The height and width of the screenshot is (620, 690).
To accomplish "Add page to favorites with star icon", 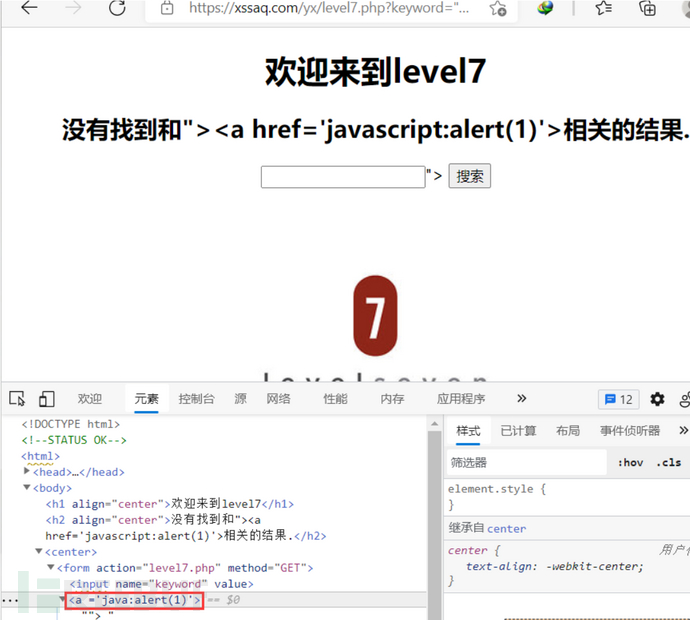I will (497, 9).
